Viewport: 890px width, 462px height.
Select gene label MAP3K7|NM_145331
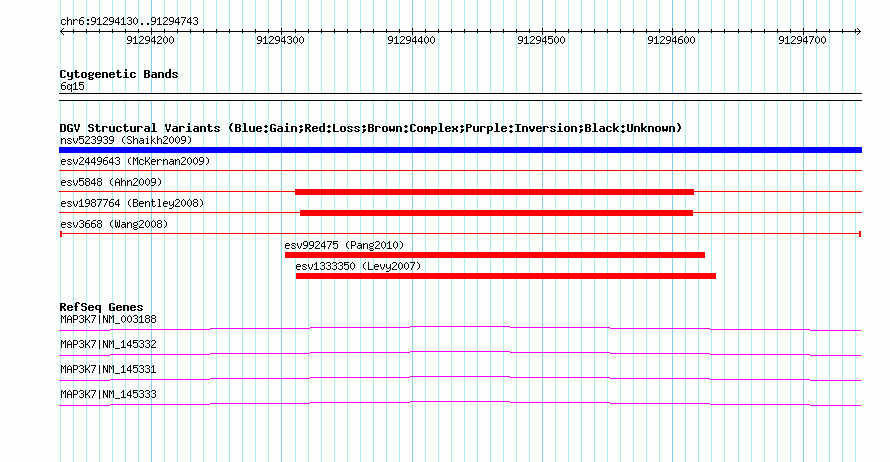[108, 369]
